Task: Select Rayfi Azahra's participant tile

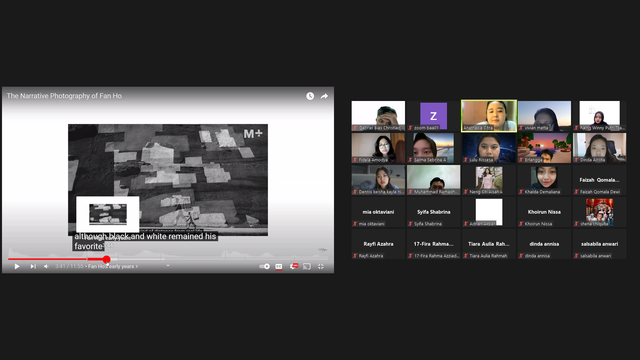Action: [x=378, y=244]
